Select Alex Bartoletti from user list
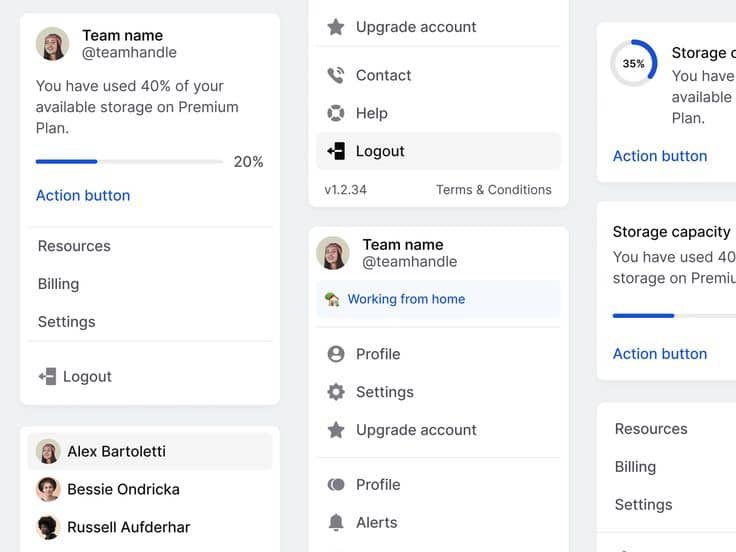736x552 pixels. click(150, 451)
